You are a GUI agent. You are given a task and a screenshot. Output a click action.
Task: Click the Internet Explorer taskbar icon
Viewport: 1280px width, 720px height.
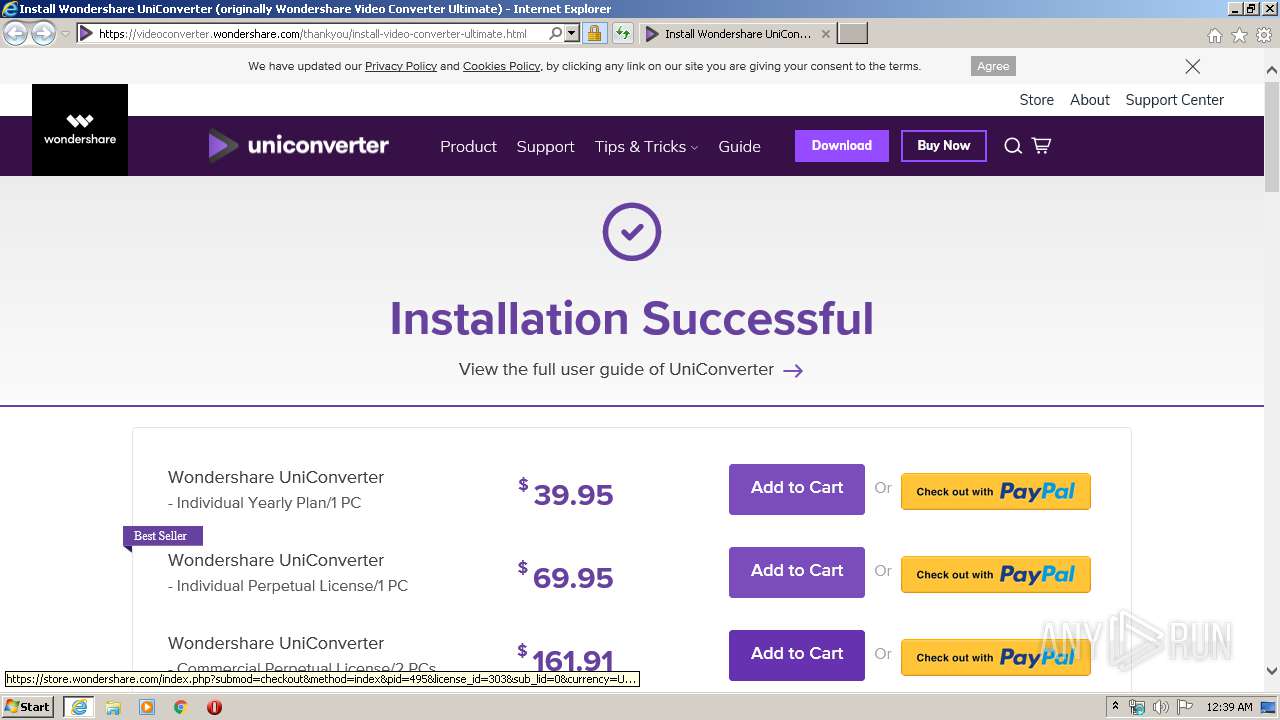tap(78, 707)
